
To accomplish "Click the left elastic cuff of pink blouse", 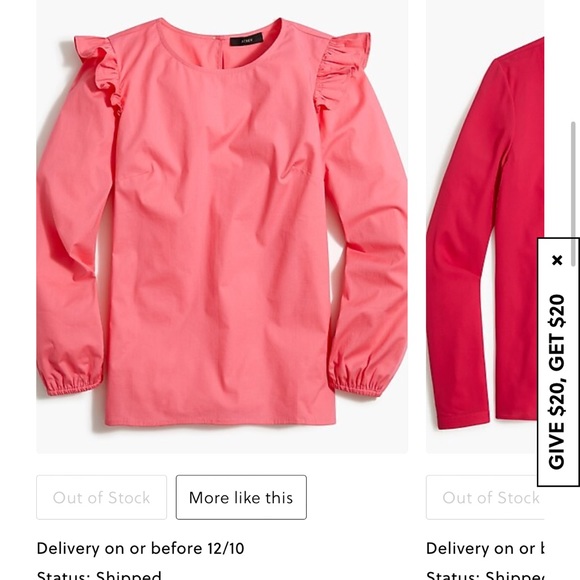I will point(70,381).
